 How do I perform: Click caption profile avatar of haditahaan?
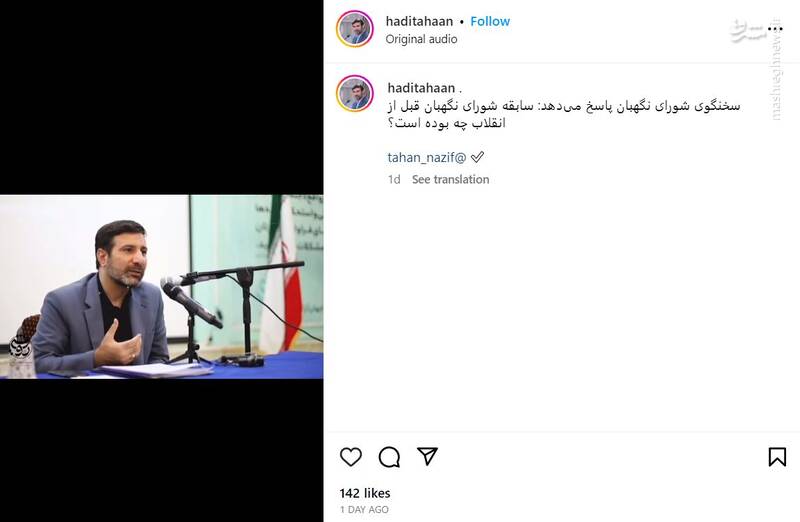(x=355, y=93)
